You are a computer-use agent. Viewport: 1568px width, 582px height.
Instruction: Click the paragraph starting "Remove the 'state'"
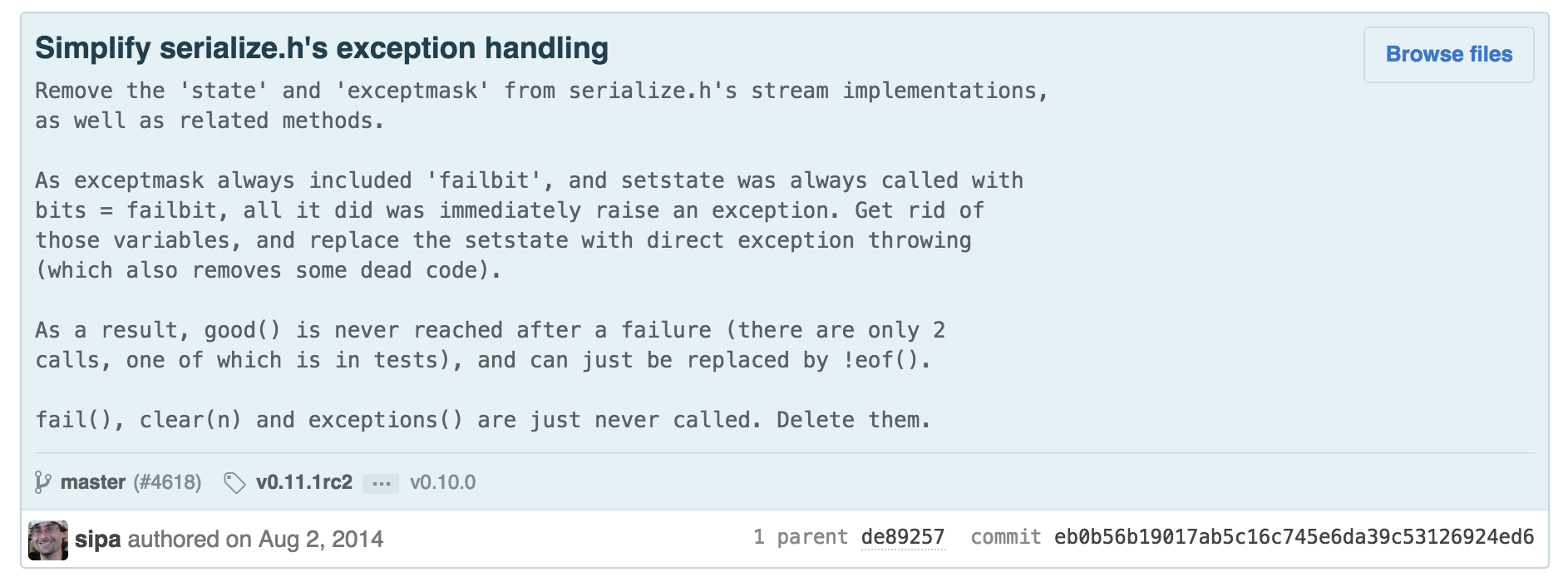click(541, 106)
